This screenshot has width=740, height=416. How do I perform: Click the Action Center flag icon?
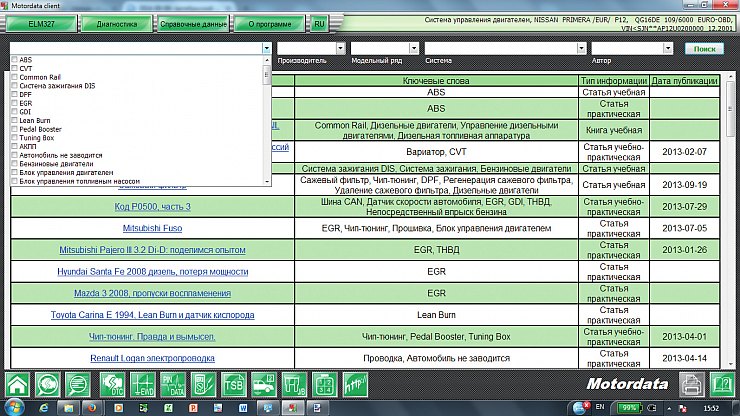(x=683, y=408)
